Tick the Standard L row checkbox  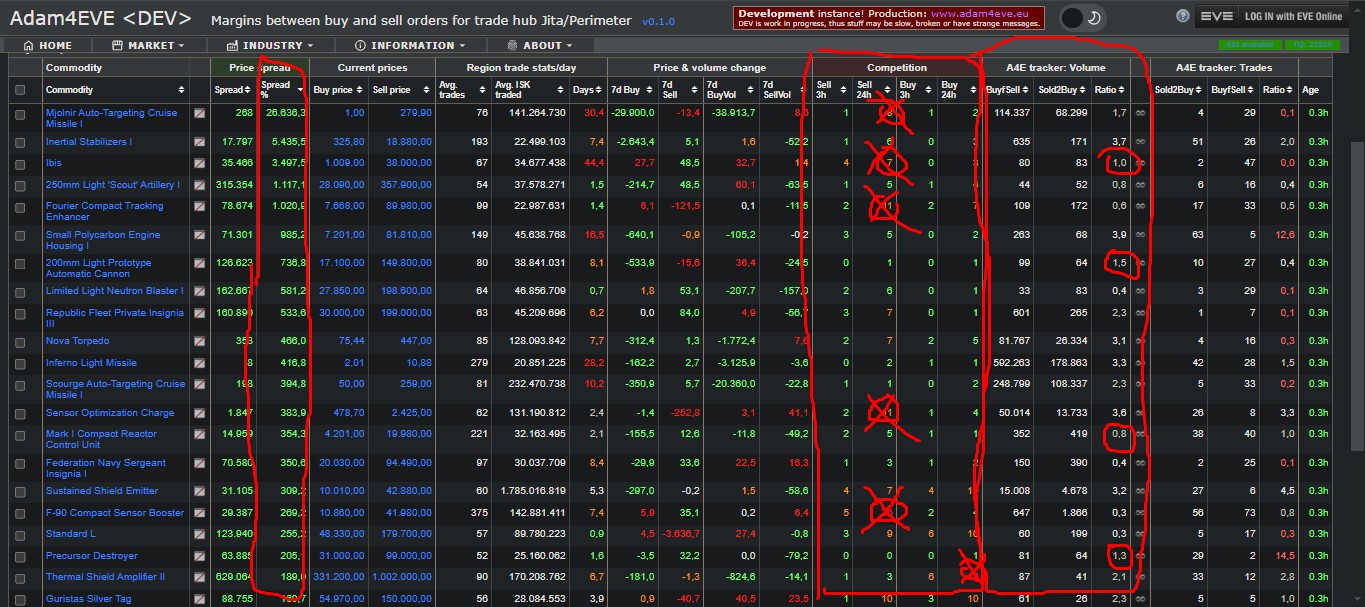20,534
